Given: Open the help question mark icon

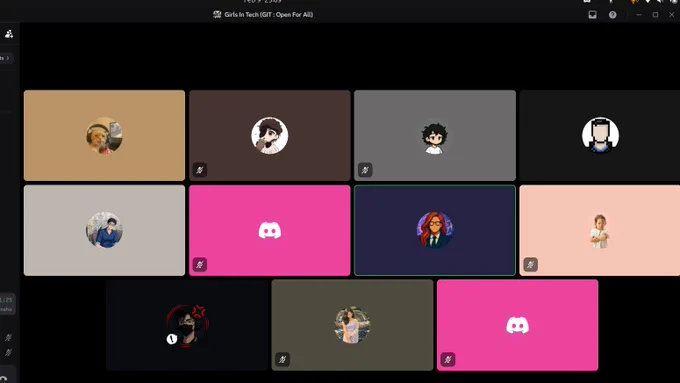Looking at the screenshot, I should (x=612, y=15).
